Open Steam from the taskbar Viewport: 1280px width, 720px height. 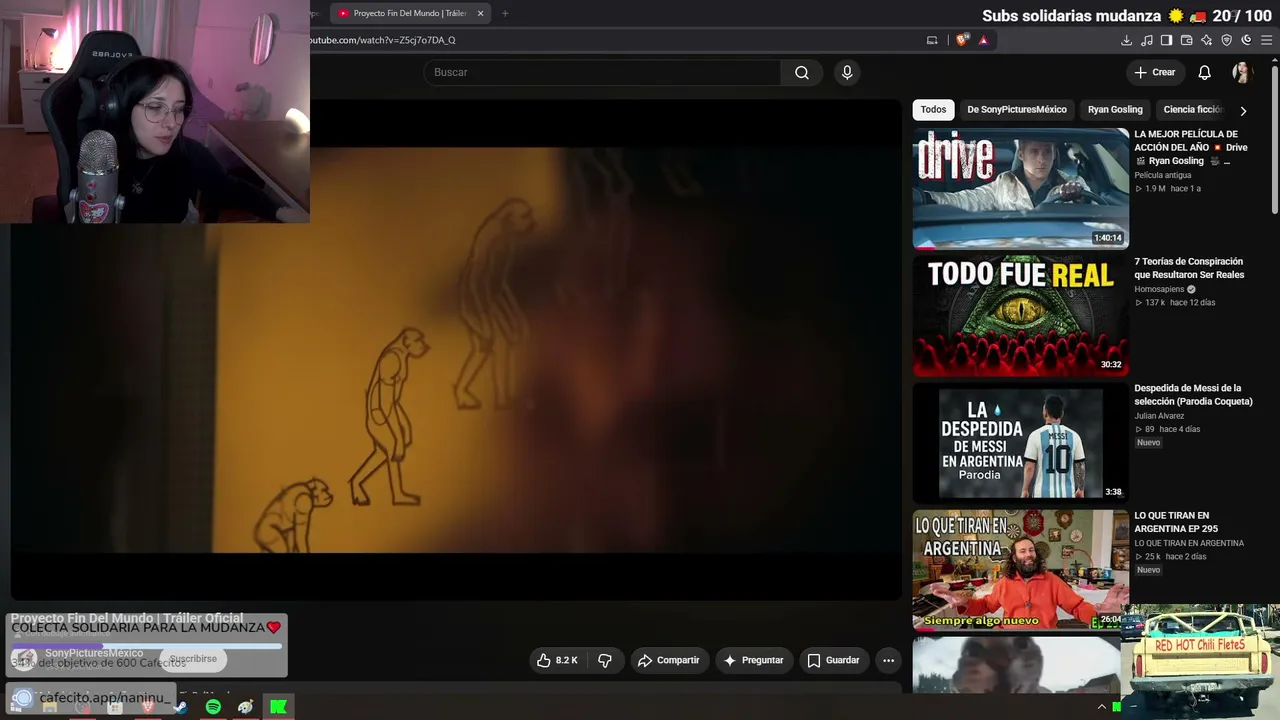pyautogui.click(x=180, y=707)
